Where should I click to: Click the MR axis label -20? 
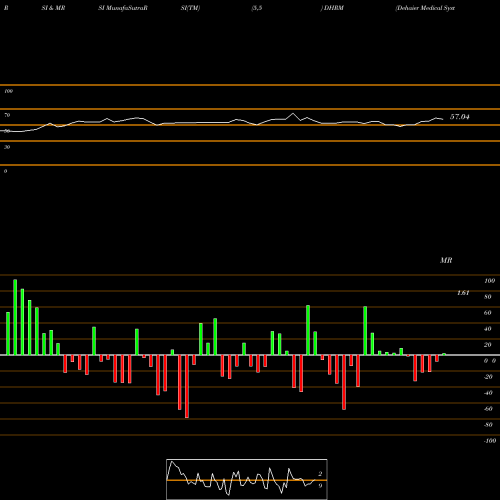pyautogui.click(x=488, y=377)
